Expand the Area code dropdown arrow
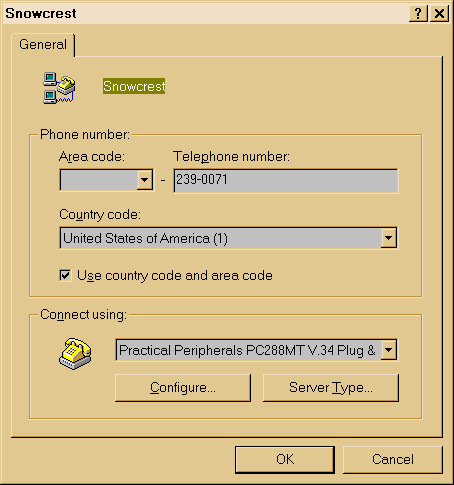The height and width of the screenshot is (485, 454). 145,180
